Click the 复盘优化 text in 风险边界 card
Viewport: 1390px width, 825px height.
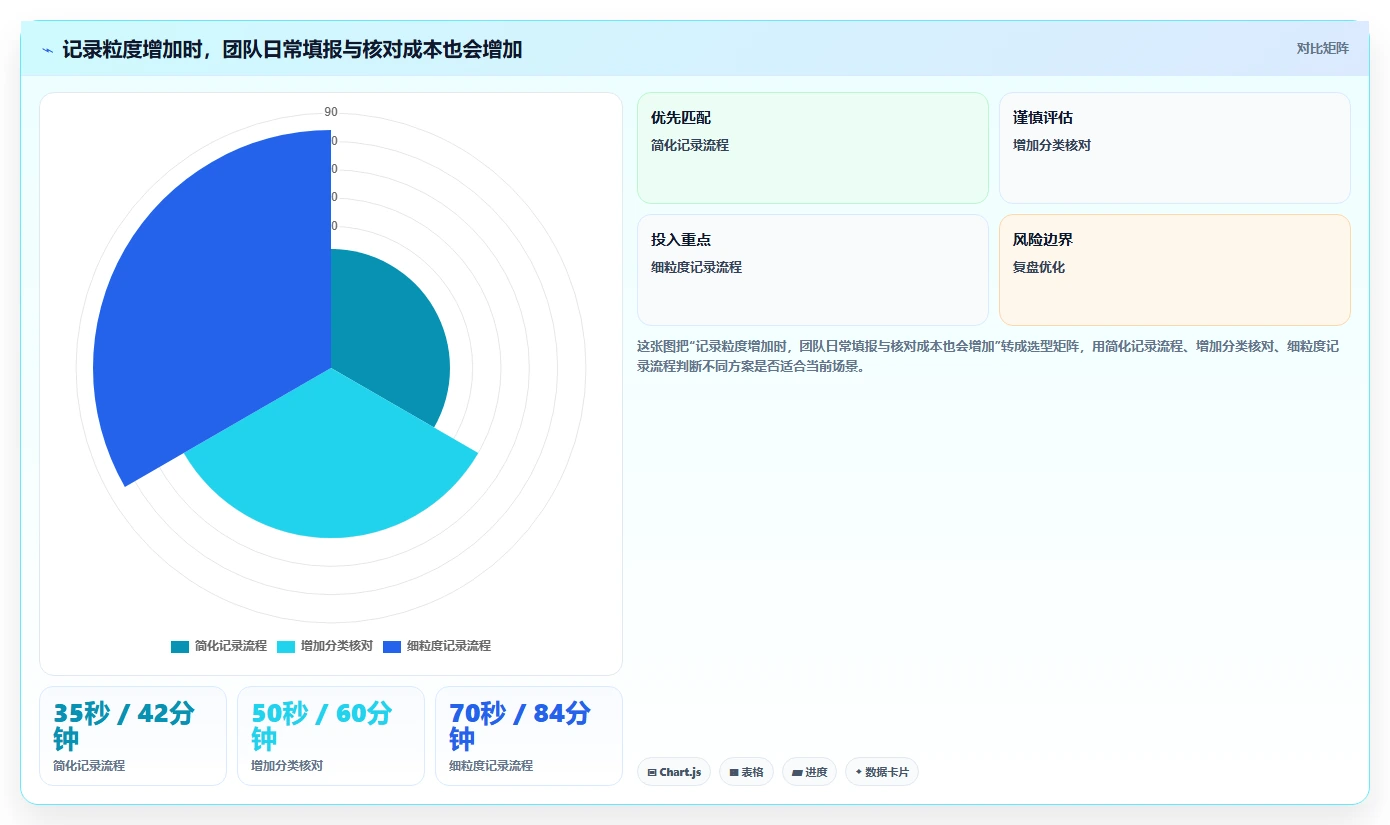click(1039, 267)
